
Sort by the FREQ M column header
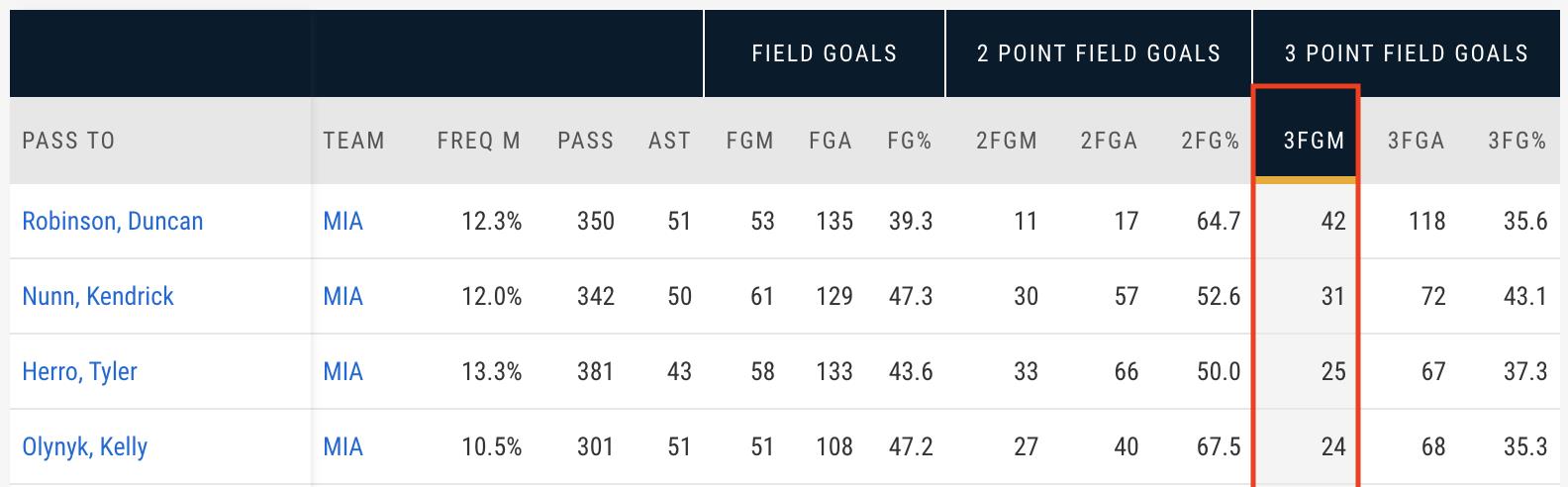tap(478, 141)
